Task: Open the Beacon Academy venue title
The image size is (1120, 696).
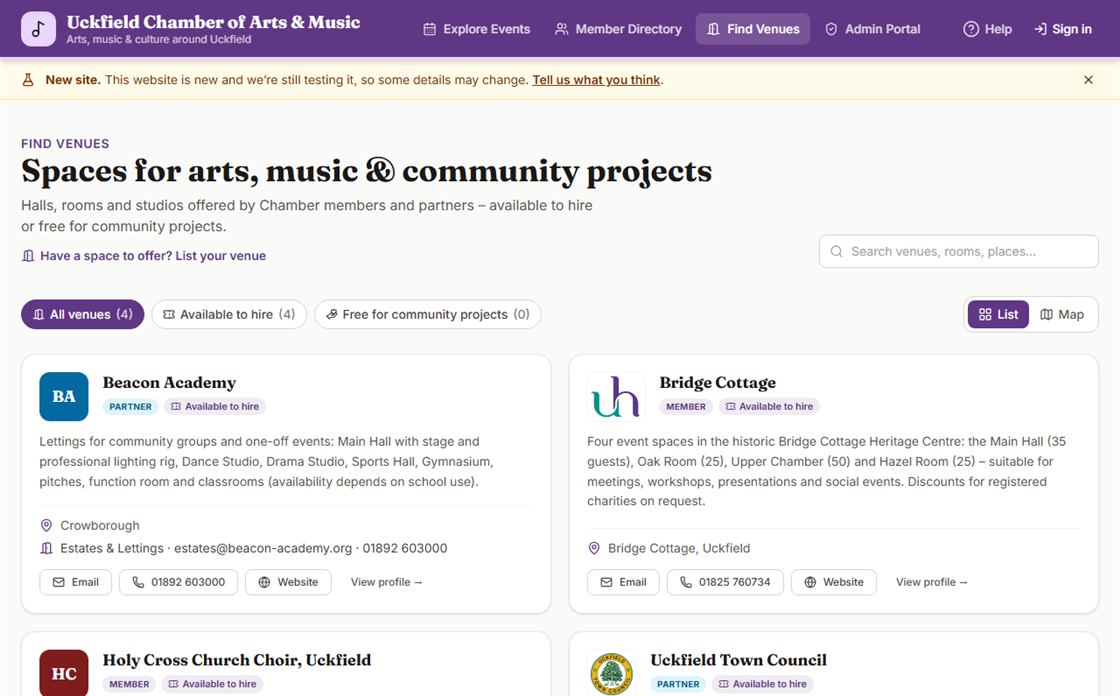Action: click(169, 383)
